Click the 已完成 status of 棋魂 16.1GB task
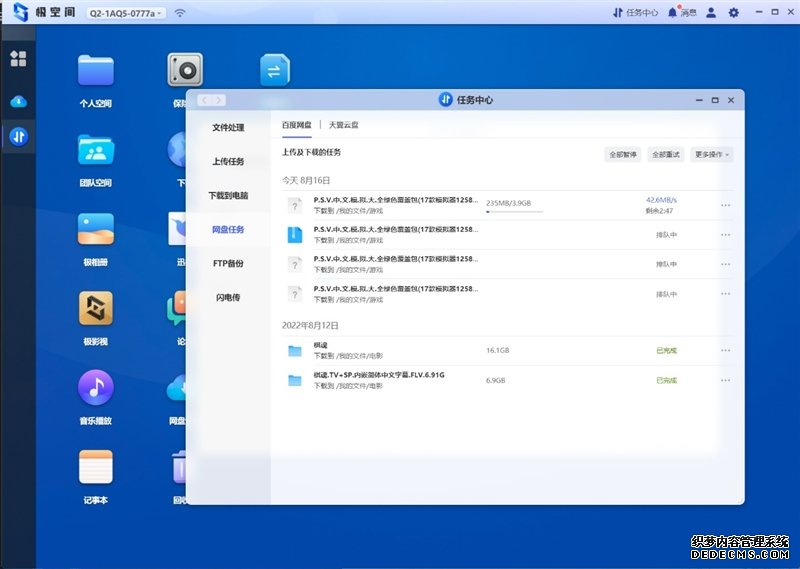Viewport: 800px width, 569px height. coord(666,351)
